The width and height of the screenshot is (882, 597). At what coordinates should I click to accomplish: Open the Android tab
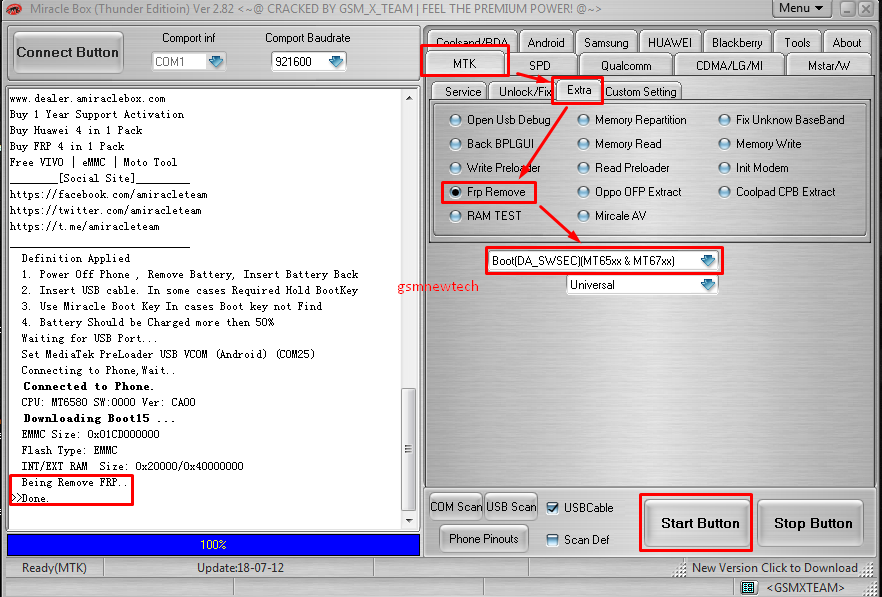(x=546, y=43)
